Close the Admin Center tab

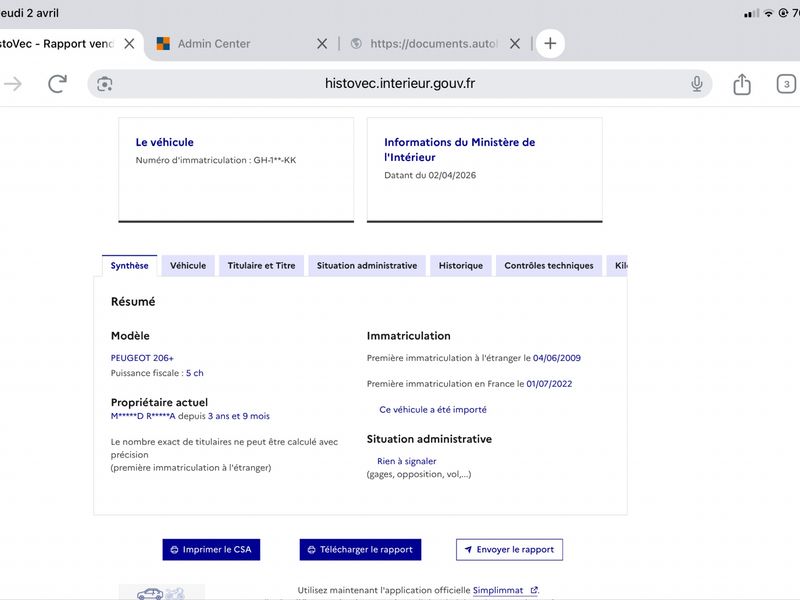322,44
